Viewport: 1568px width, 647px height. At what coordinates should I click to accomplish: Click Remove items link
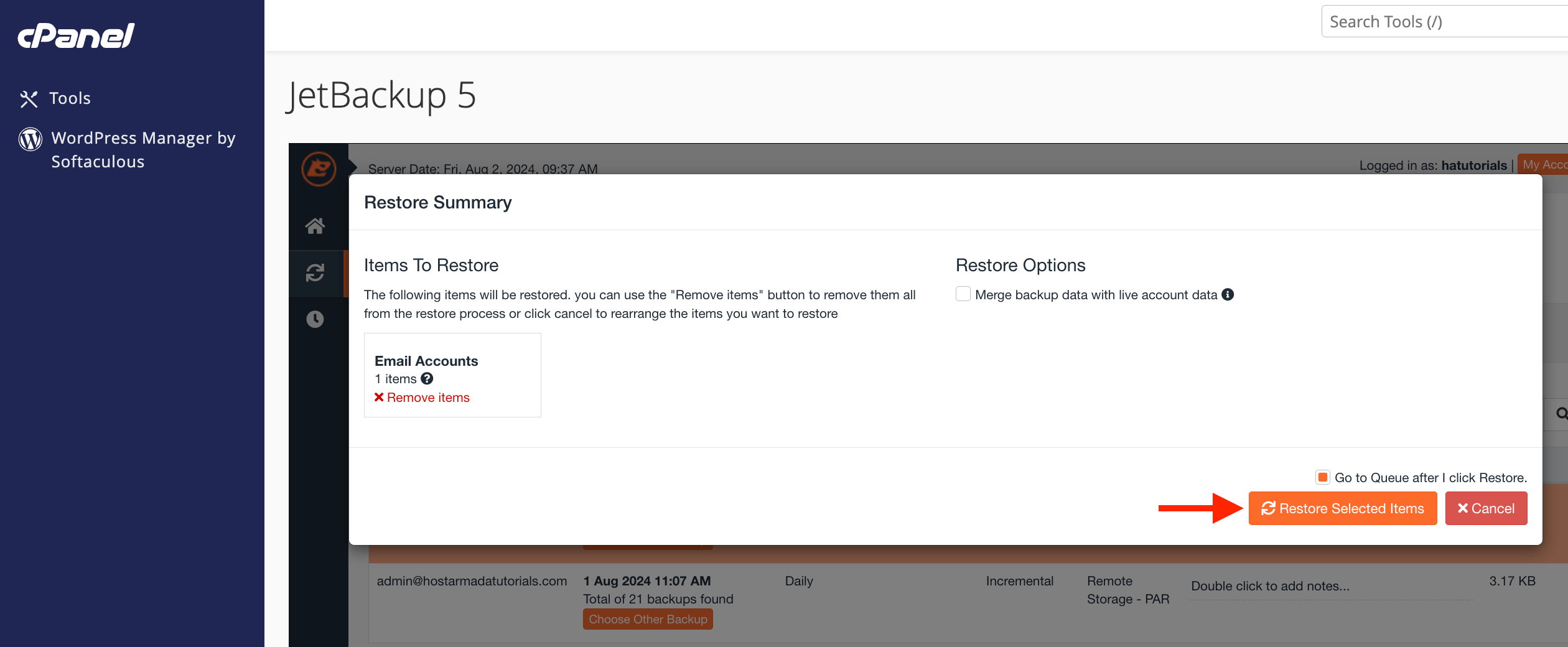(x=428, y=398)
